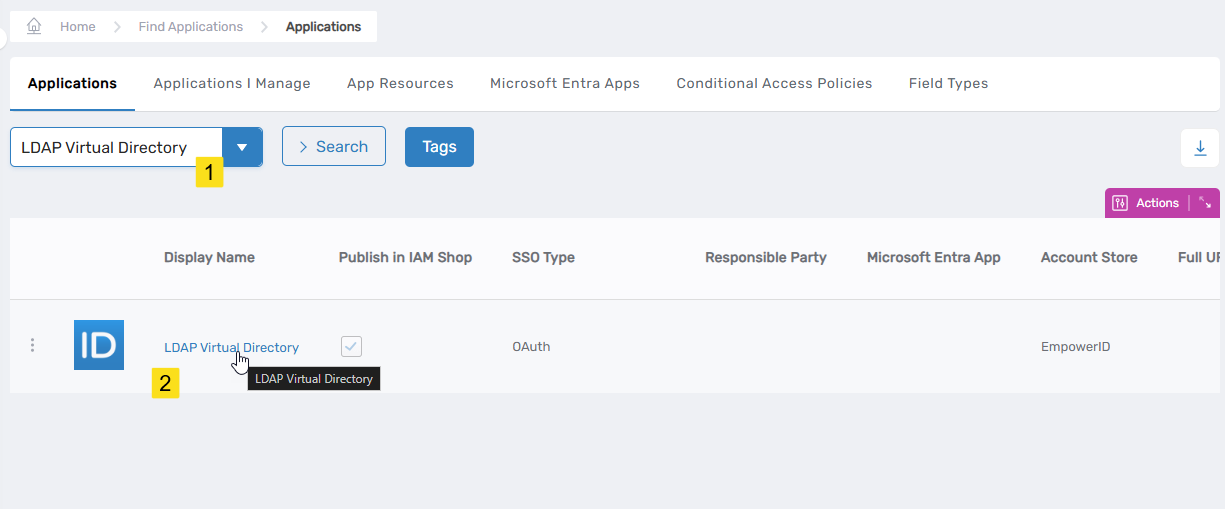Screen dimensions: 1225x509
Task: Switch to Applications I Manage tab
Action: [232, 83]
